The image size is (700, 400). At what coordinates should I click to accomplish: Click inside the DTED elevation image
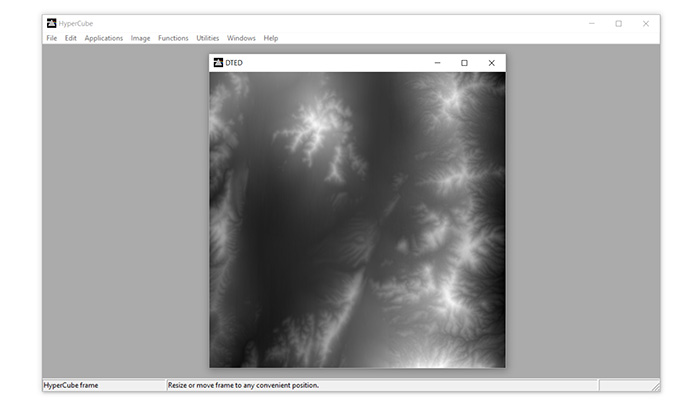pos(357,220)
